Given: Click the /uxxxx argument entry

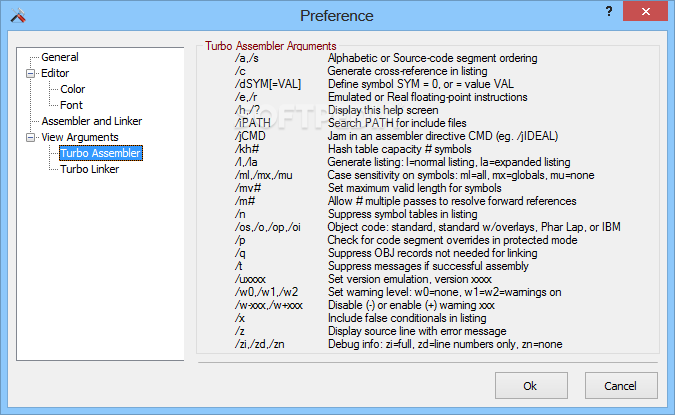Looking at the screenshot, I should point(251,279).
